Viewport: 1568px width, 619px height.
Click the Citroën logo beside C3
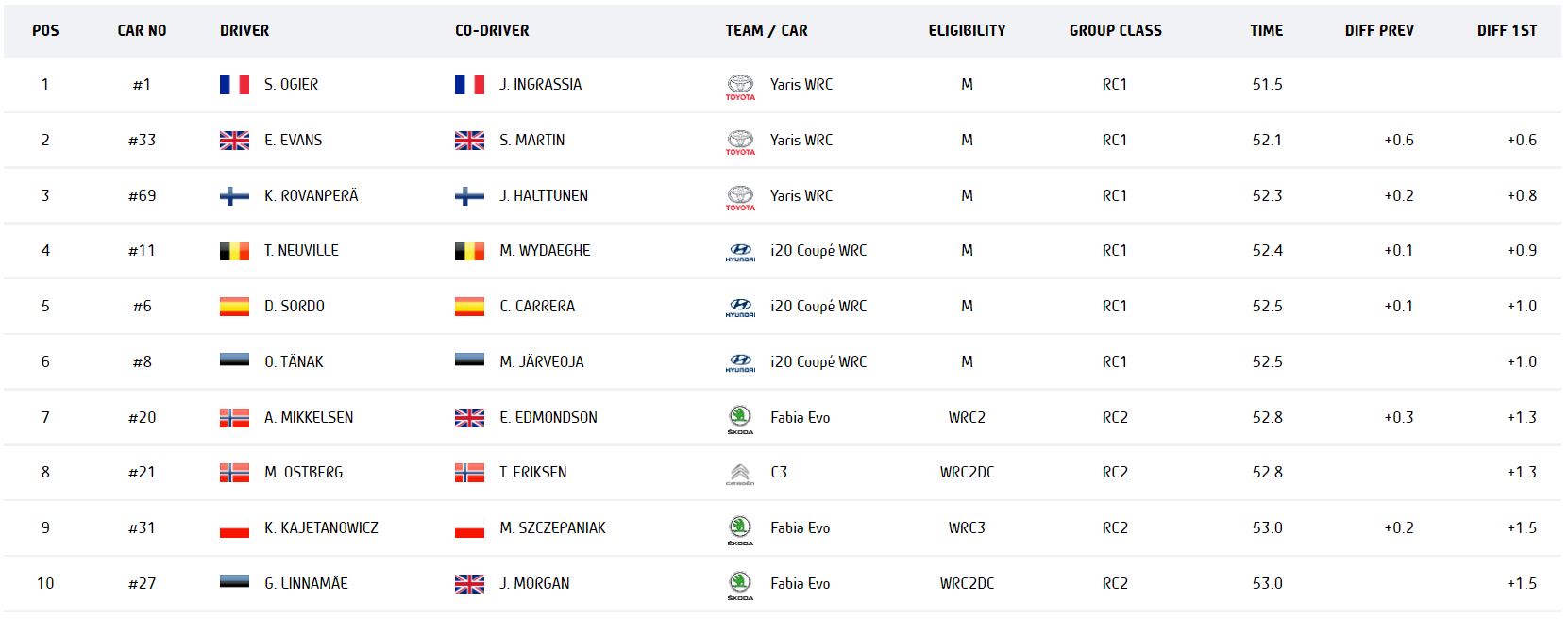740,474
